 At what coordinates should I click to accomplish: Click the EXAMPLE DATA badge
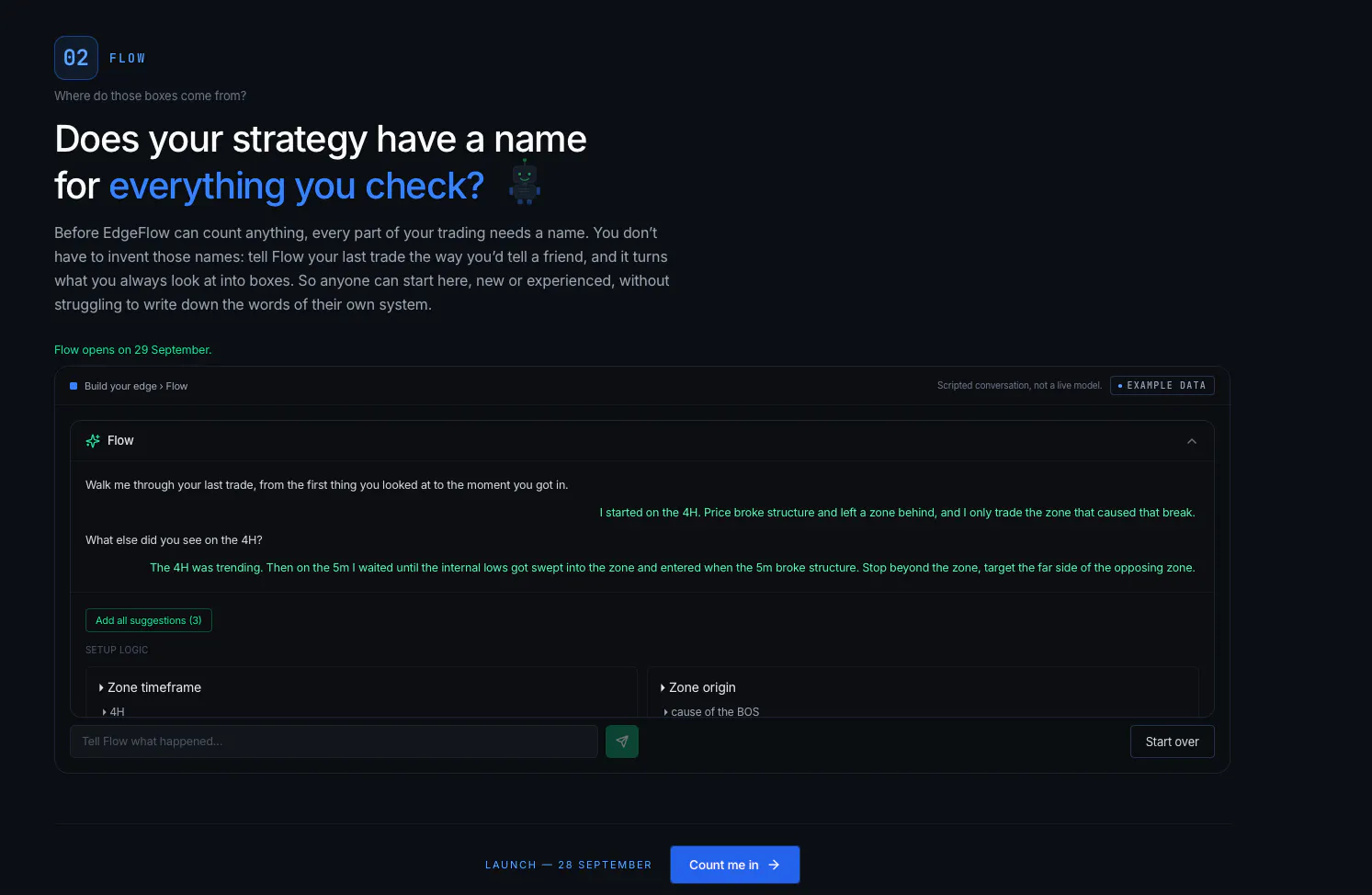pos(1162,386)
